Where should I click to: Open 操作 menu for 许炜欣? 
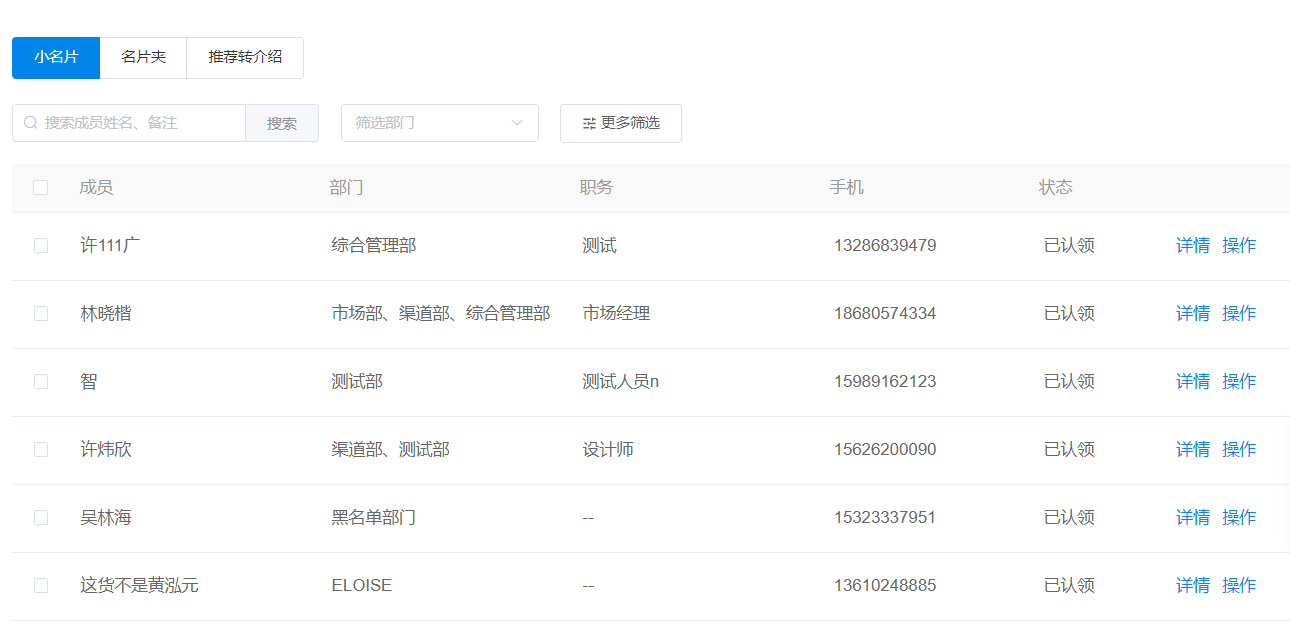coord(1239,449)
